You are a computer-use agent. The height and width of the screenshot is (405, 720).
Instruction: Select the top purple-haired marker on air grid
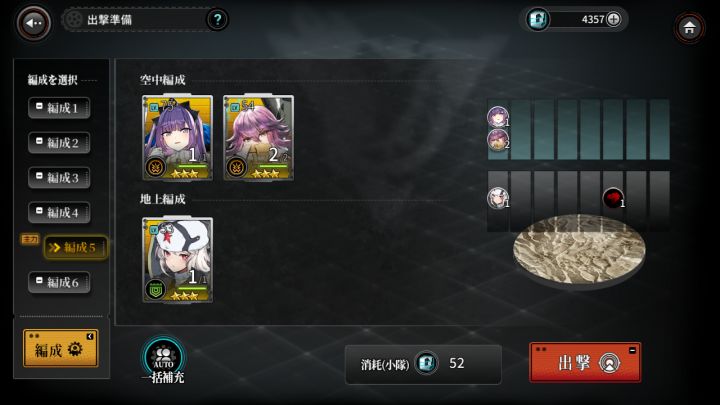[498, 117]
